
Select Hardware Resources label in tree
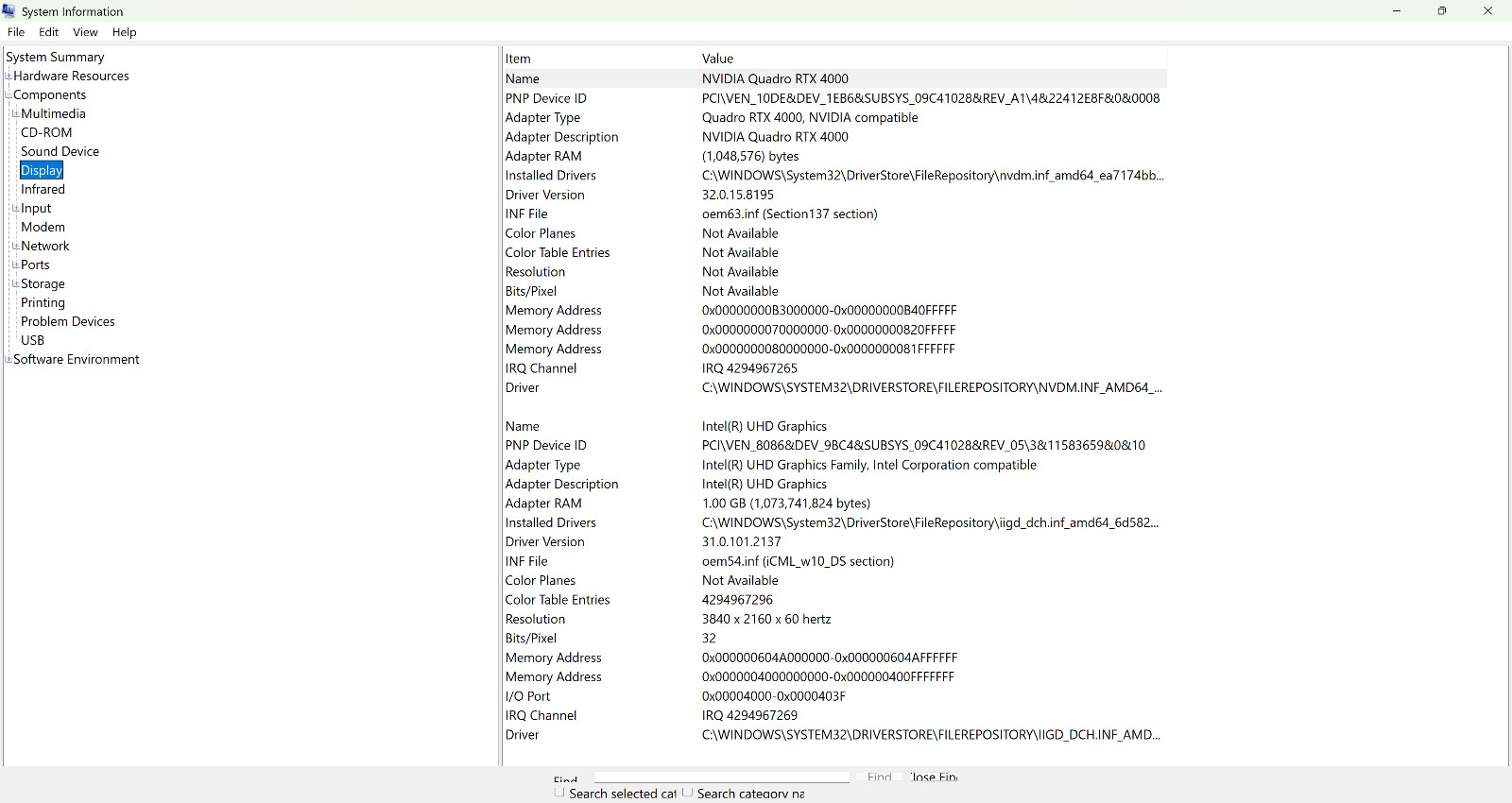point(71,77)
